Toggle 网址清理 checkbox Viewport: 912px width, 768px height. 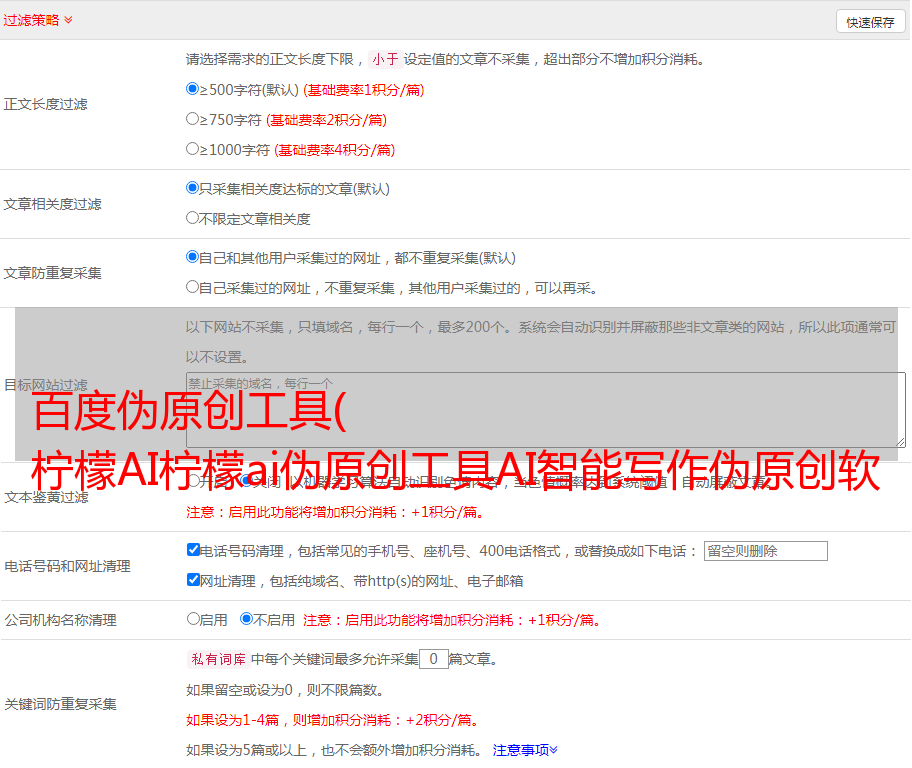[x=194, y=580]
